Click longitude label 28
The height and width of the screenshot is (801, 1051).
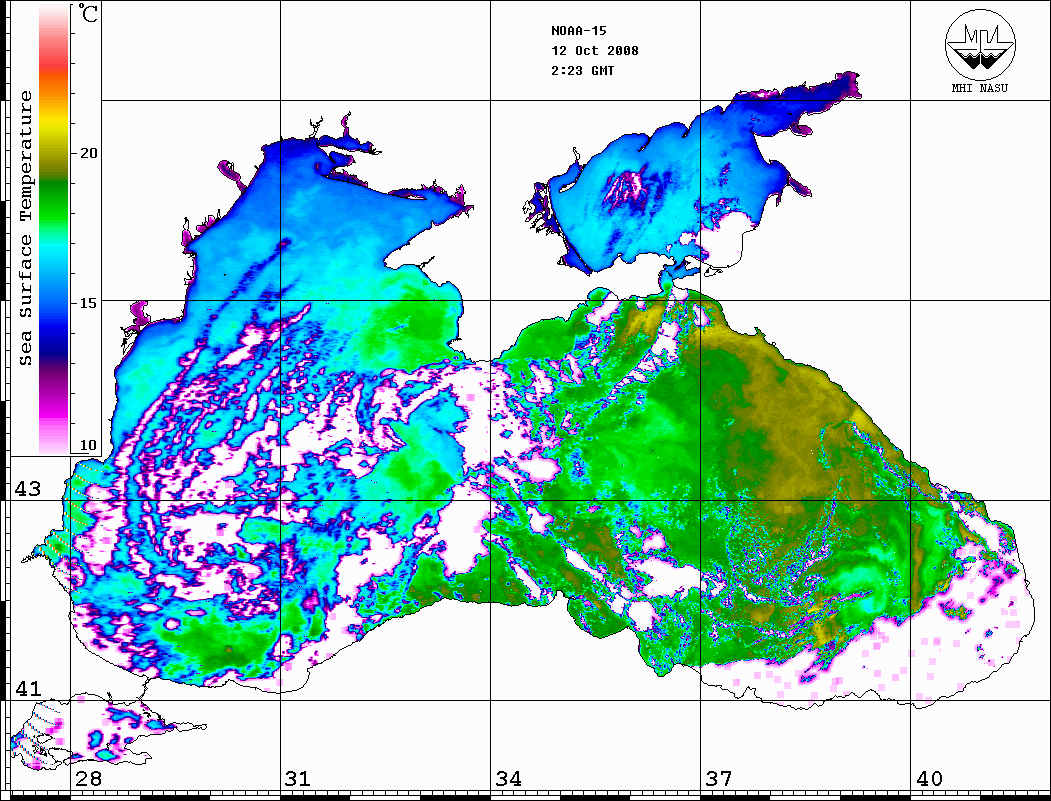coord(88,778)
